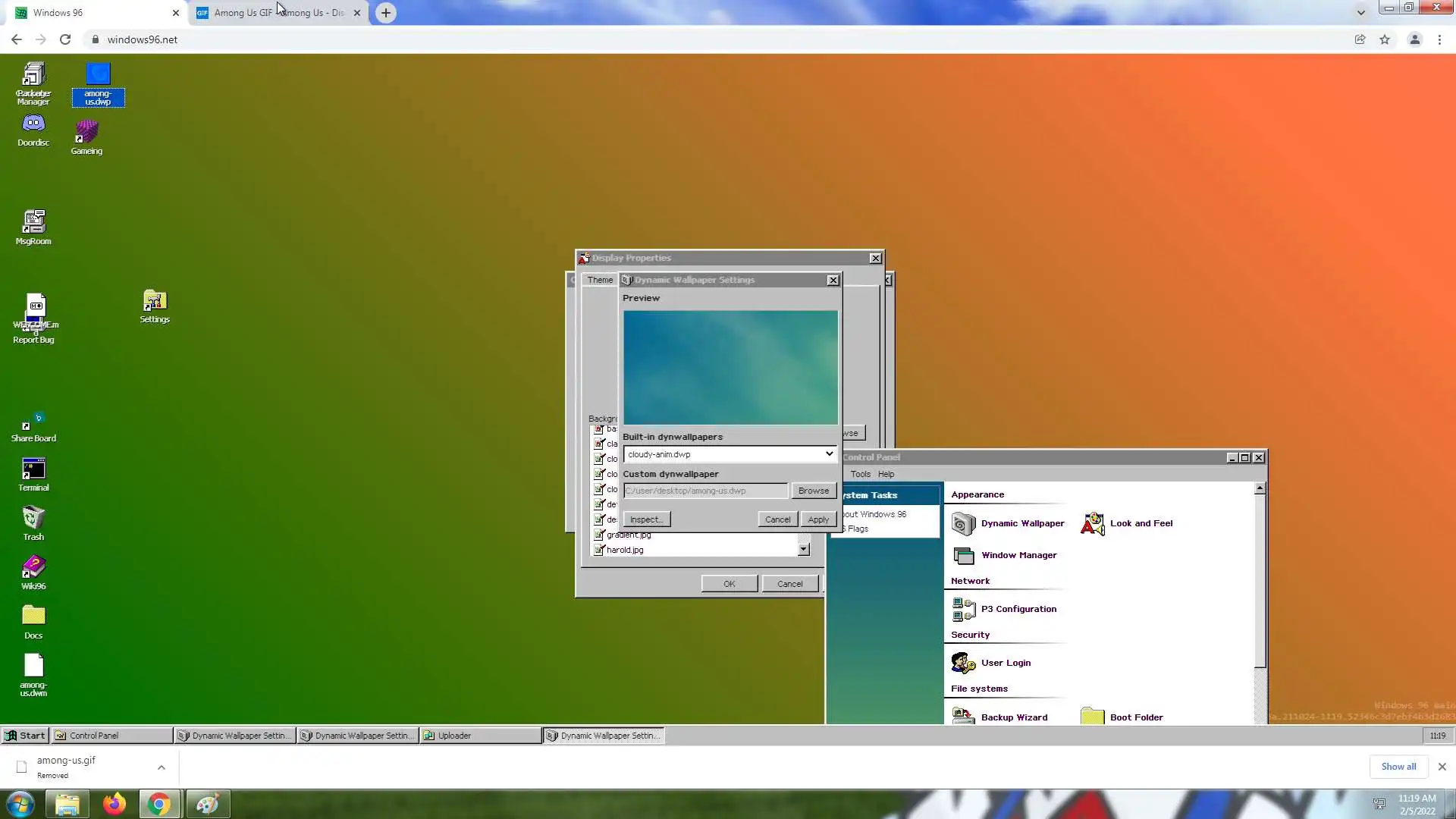The image size is (1456, 819).
Task: Click Browse for custom dynwallpaper
Action: 813,491
